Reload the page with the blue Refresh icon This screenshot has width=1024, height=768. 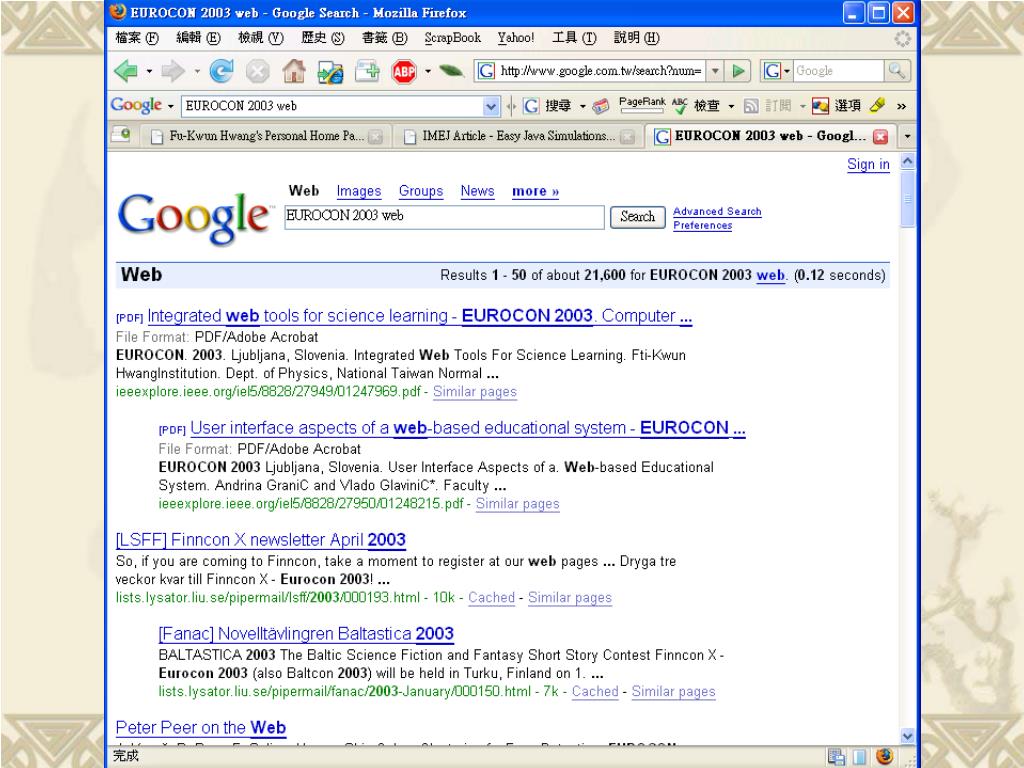[x=221, y=71]
